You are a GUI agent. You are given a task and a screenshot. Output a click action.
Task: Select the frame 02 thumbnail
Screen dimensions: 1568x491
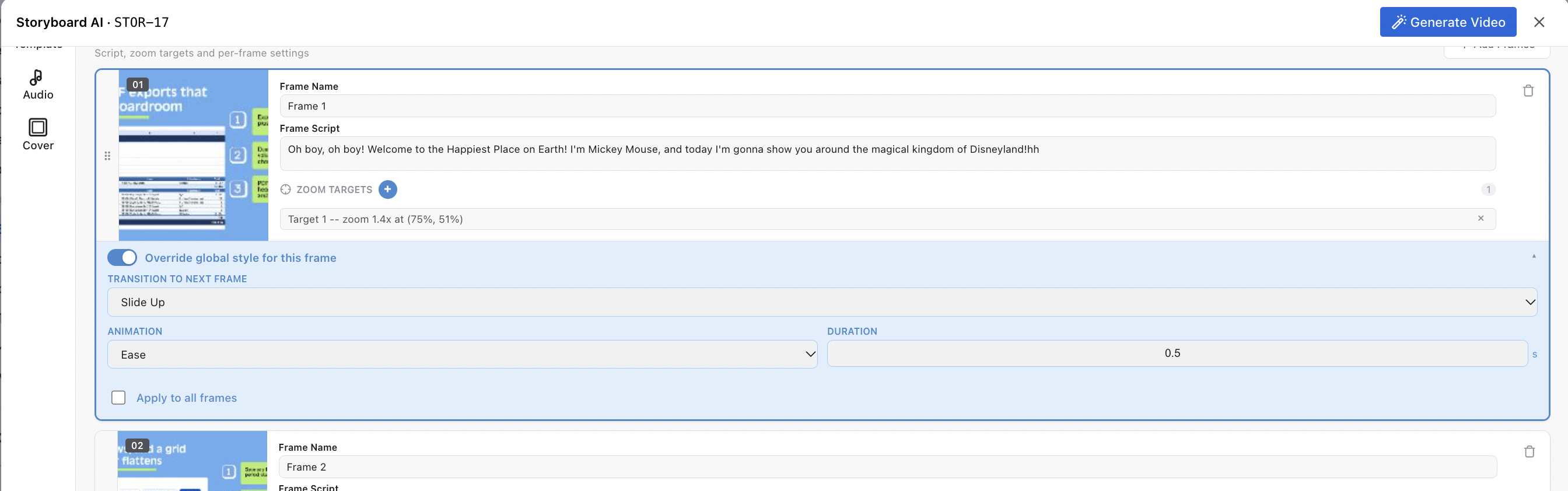click(192, 461)
